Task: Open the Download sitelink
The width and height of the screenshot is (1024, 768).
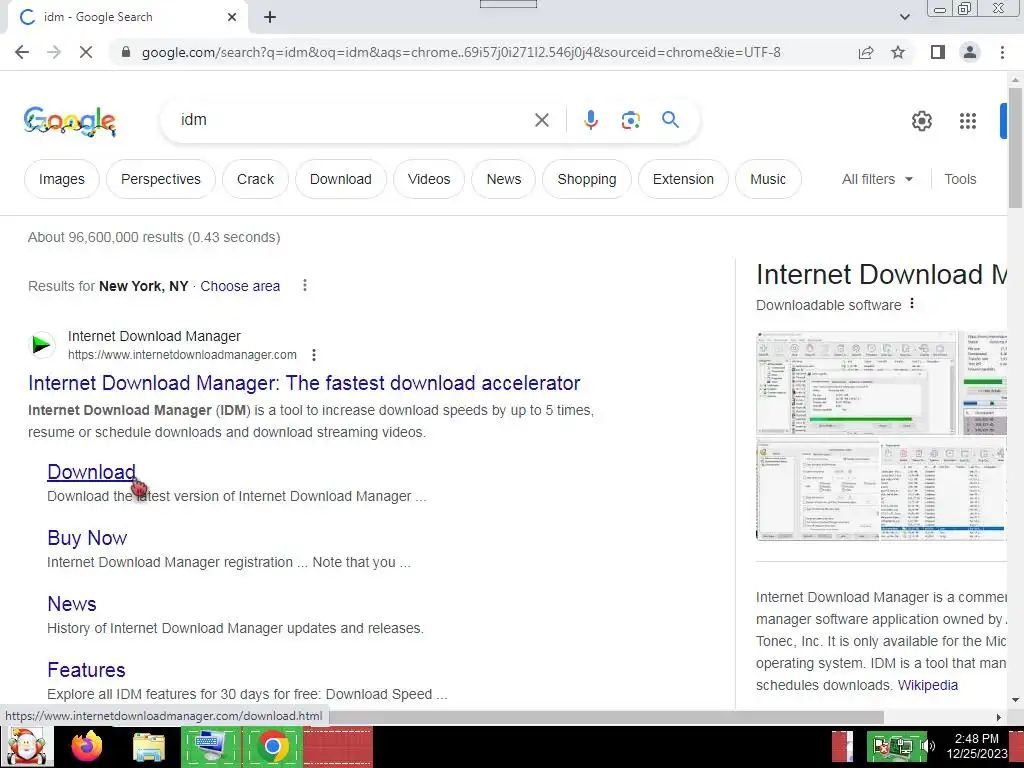Action: [x=91, y=472]
